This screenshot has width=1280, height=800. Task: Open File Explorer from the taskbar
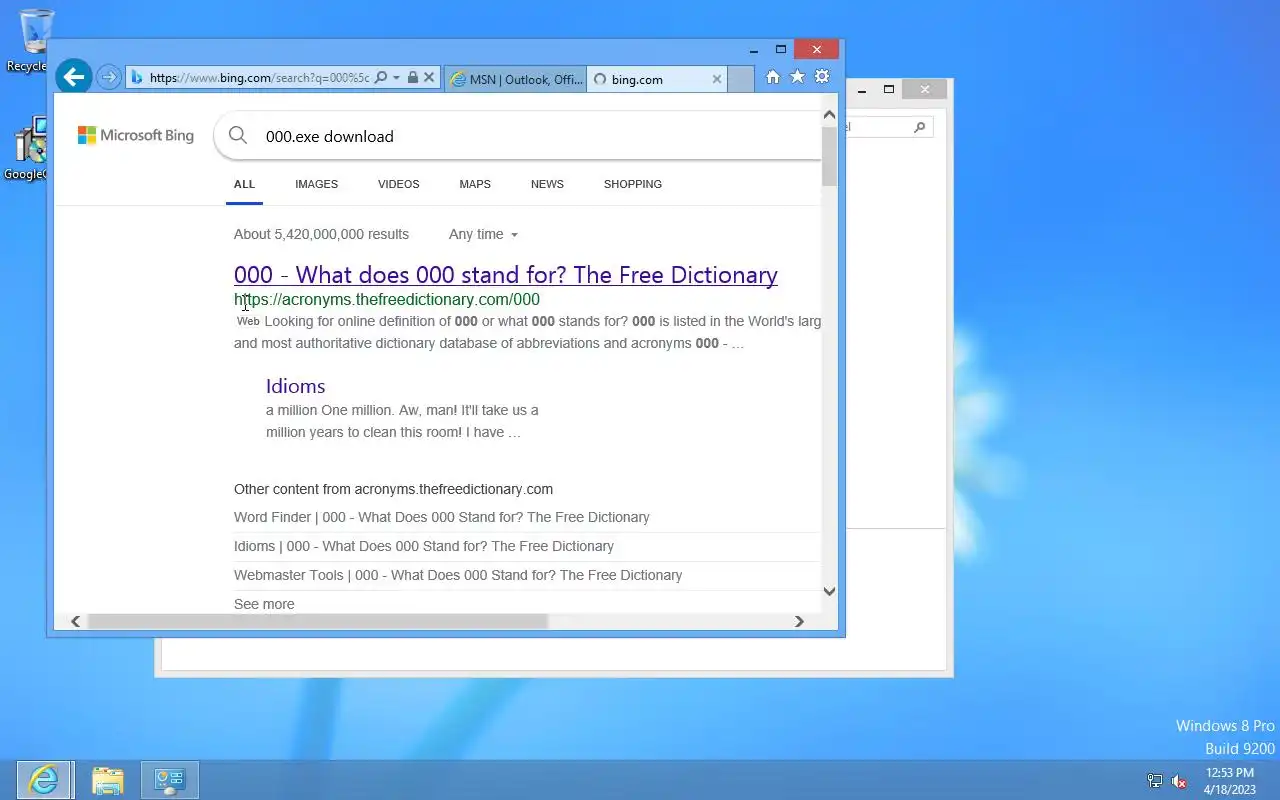click(x=107, y=780)
